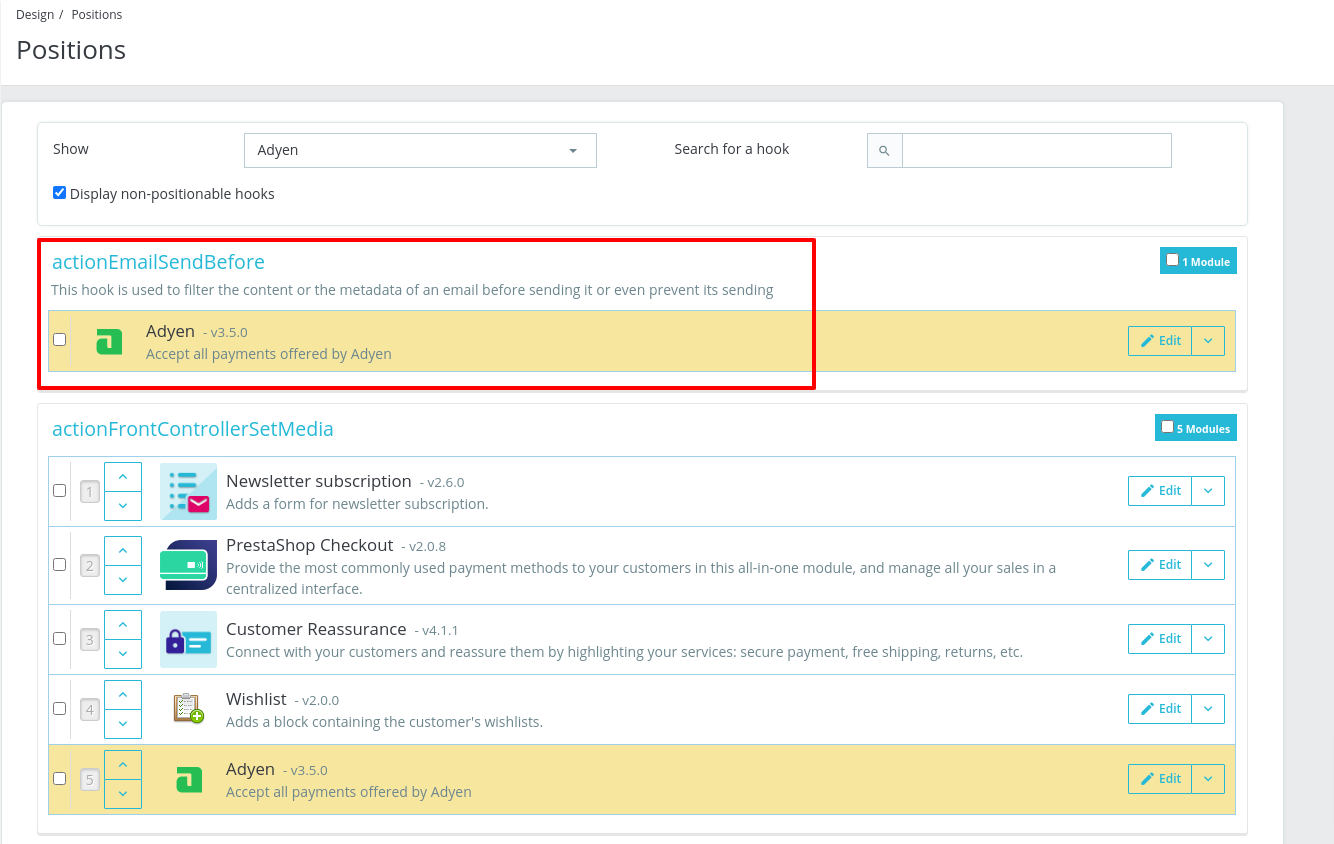Tick the checkbox beside Customer Reassurance
Viewport: 1334px width, 844px height.
coord(59,638)
